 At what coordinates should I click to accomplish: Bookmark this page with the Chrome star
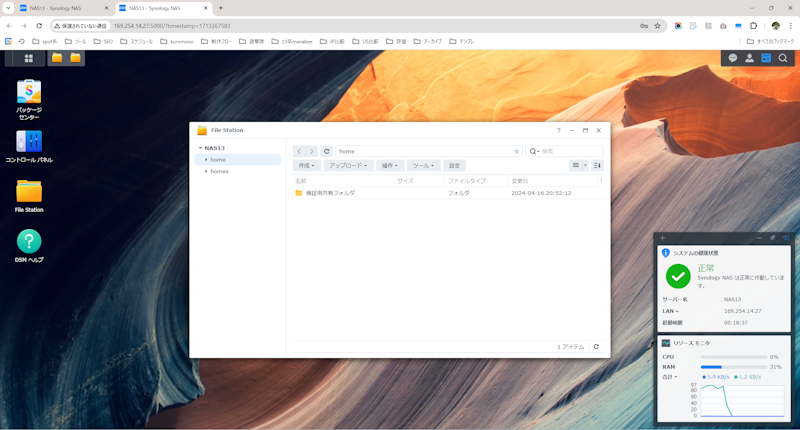658,26
